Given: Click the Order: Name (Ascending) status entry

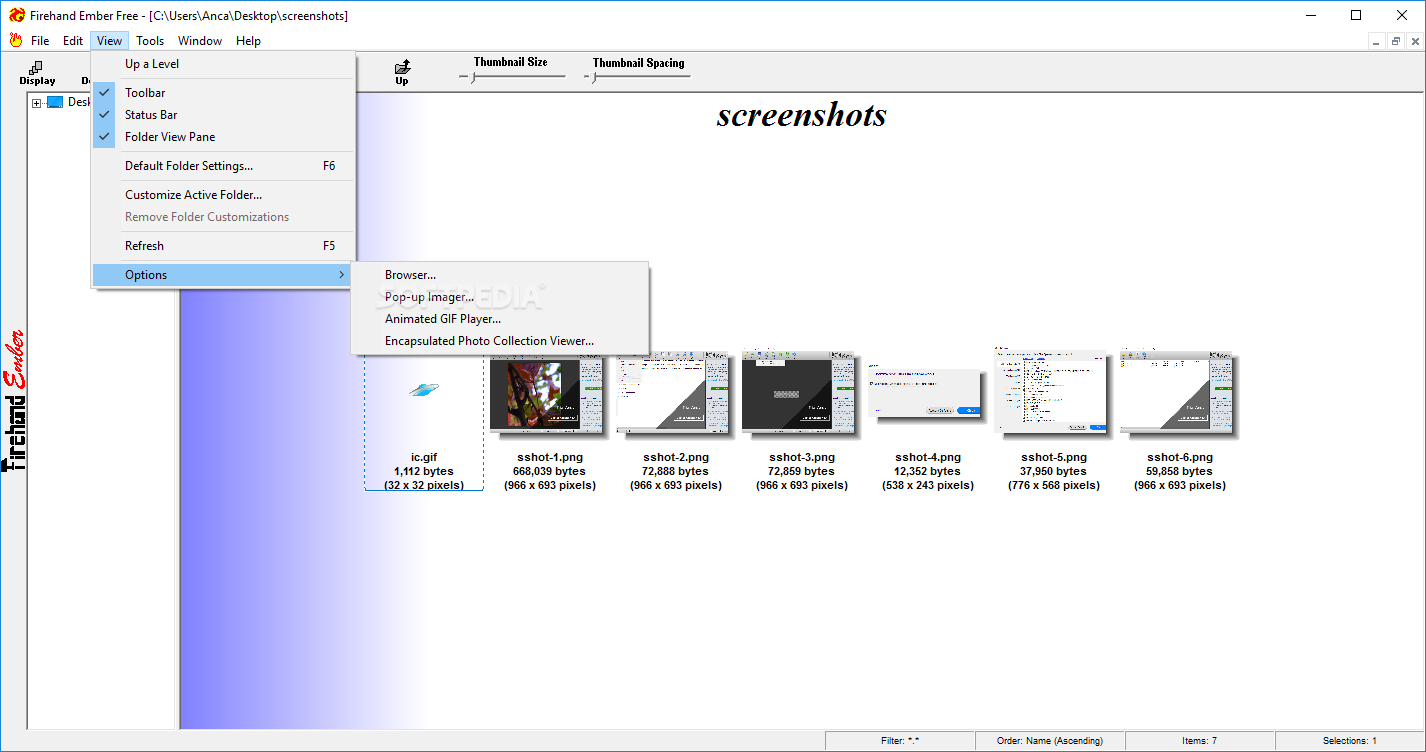Looking at the screenshot, I should (x=1050, y=741).
